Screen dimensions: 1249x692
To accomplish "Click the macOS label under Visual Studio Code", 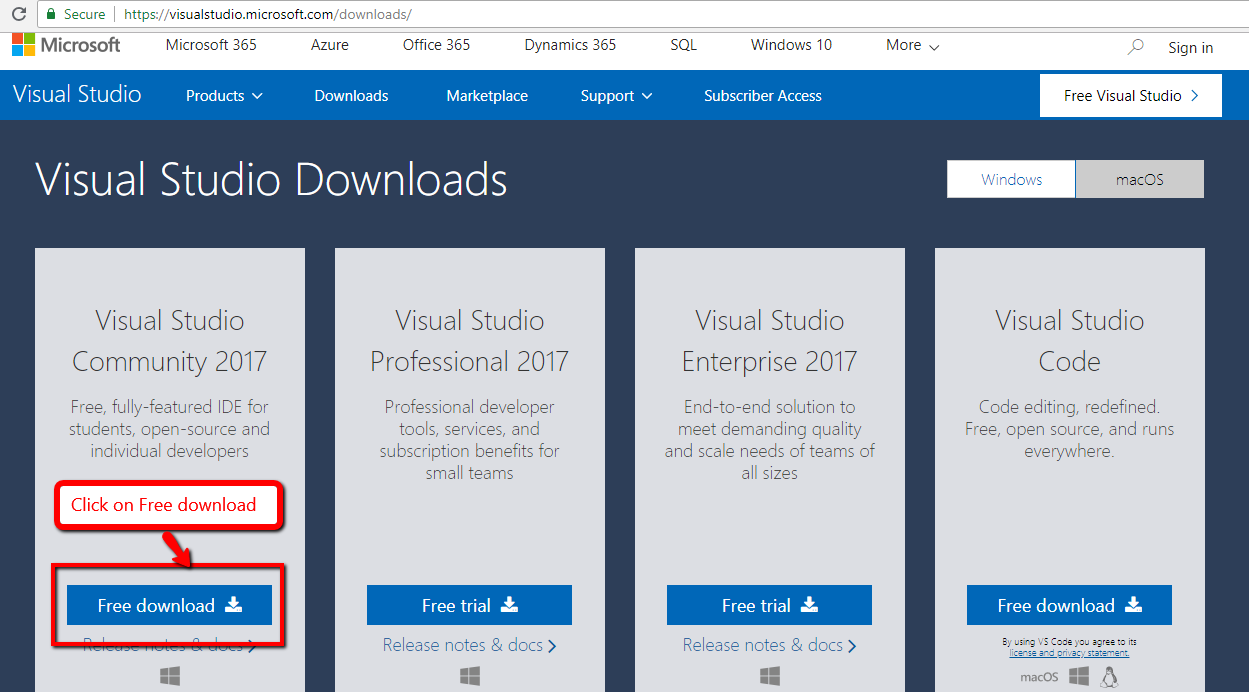I will [1038, 676].
